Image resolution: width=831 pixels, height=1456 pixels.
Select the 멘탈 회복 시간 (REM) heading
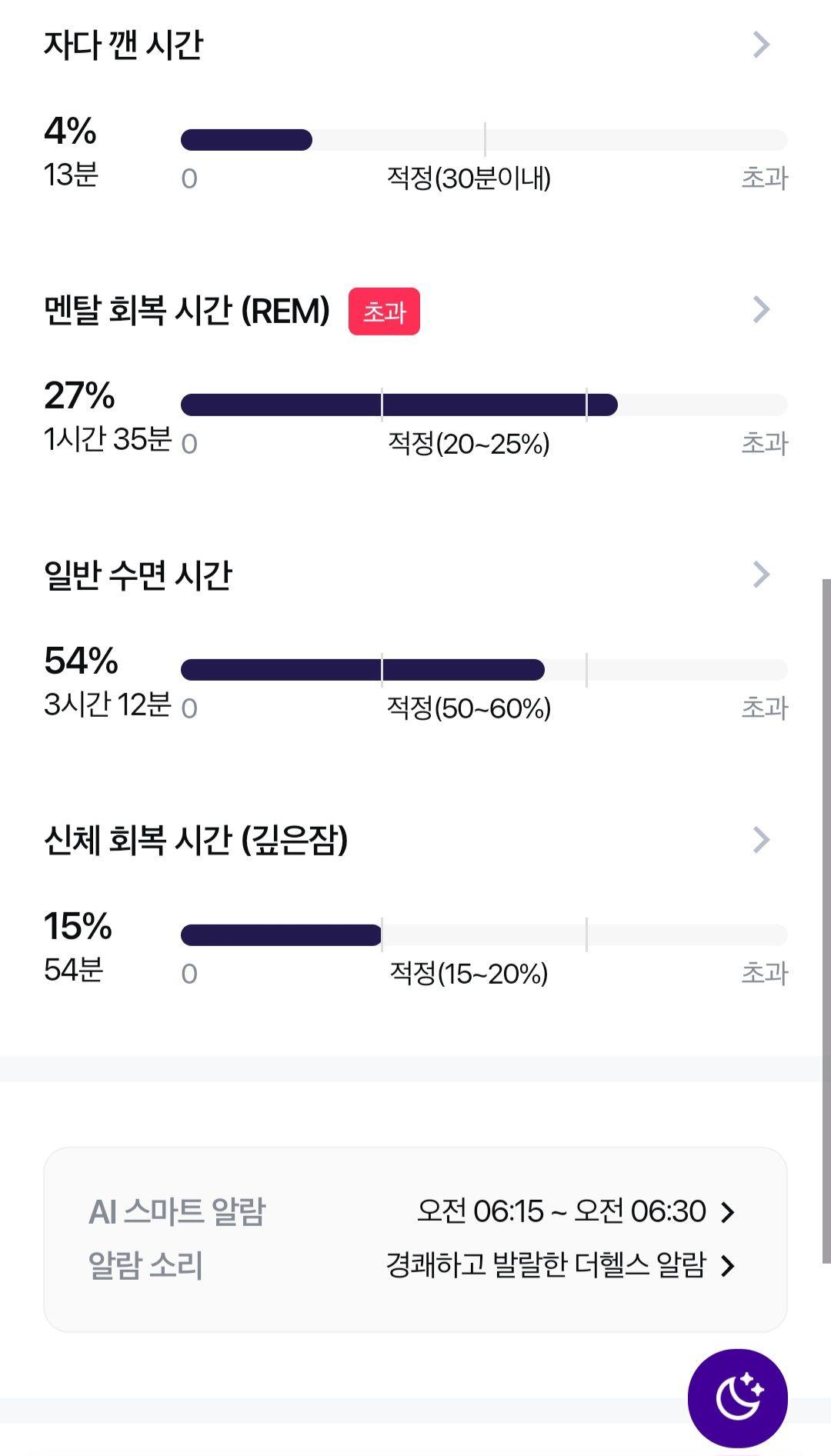pos(187,311)
